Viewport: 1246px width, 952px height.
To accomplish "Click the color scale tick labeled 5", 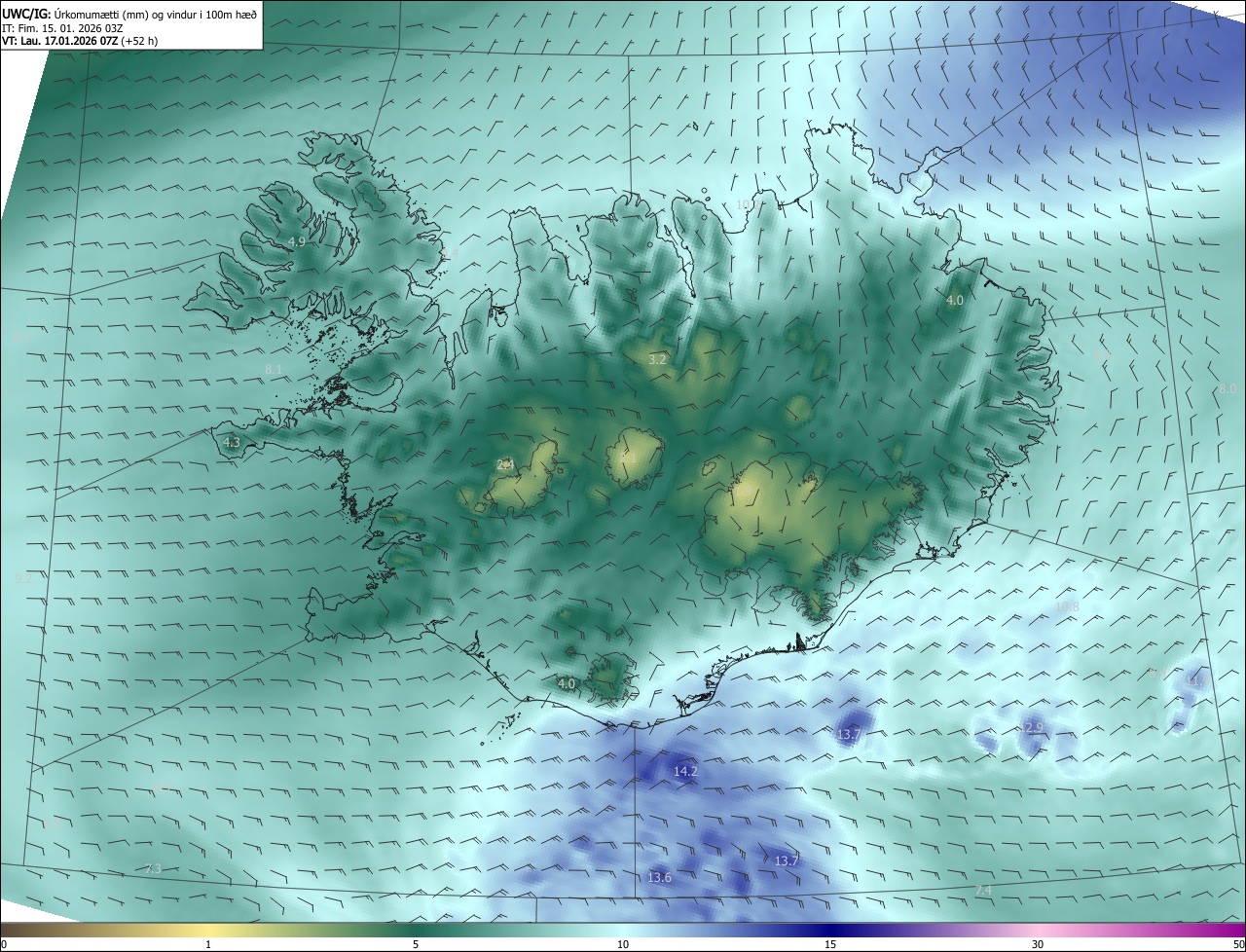I will pyautogui.click(x=416, y=944).
